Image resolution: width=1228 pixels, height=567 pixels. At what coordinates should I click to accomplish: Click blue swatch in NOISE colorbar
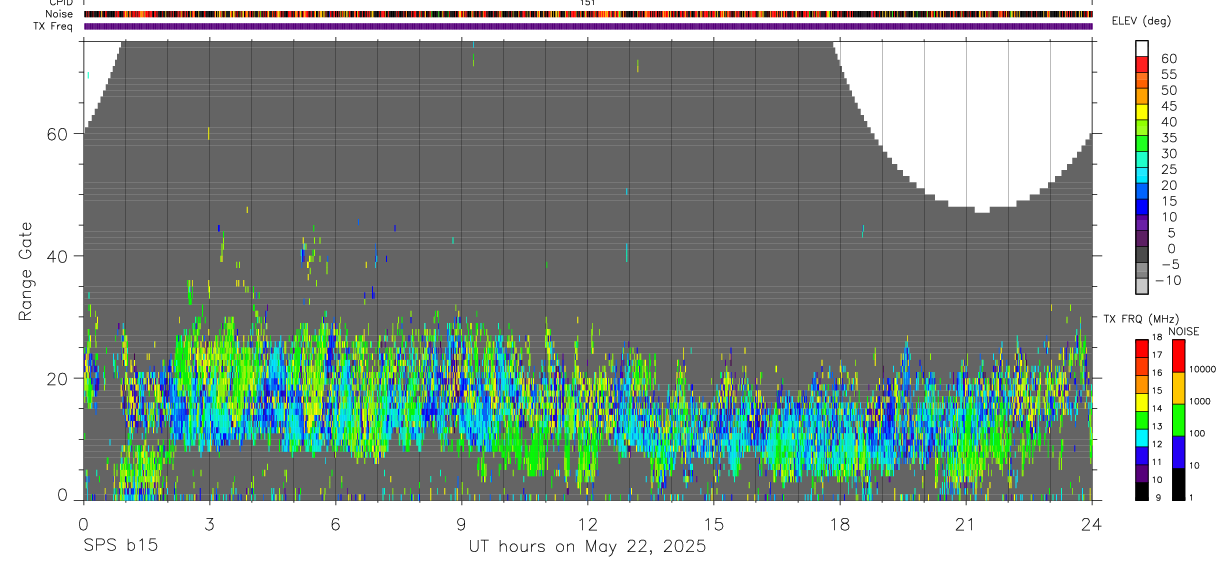[x=1178, y=452]
